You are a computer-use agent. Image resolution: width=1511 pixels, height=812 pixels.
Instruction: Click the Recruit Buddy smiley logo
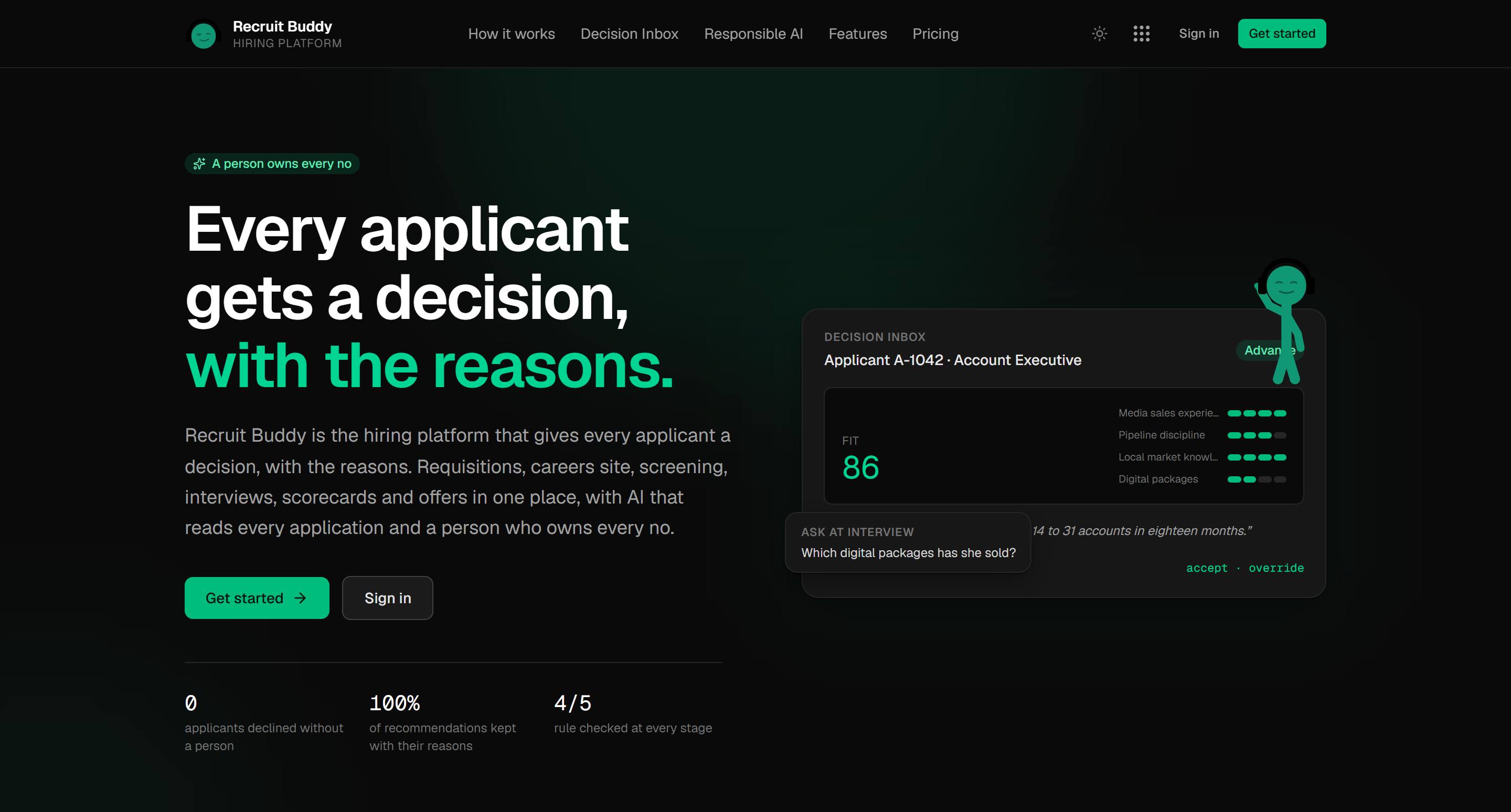point(203,35)
